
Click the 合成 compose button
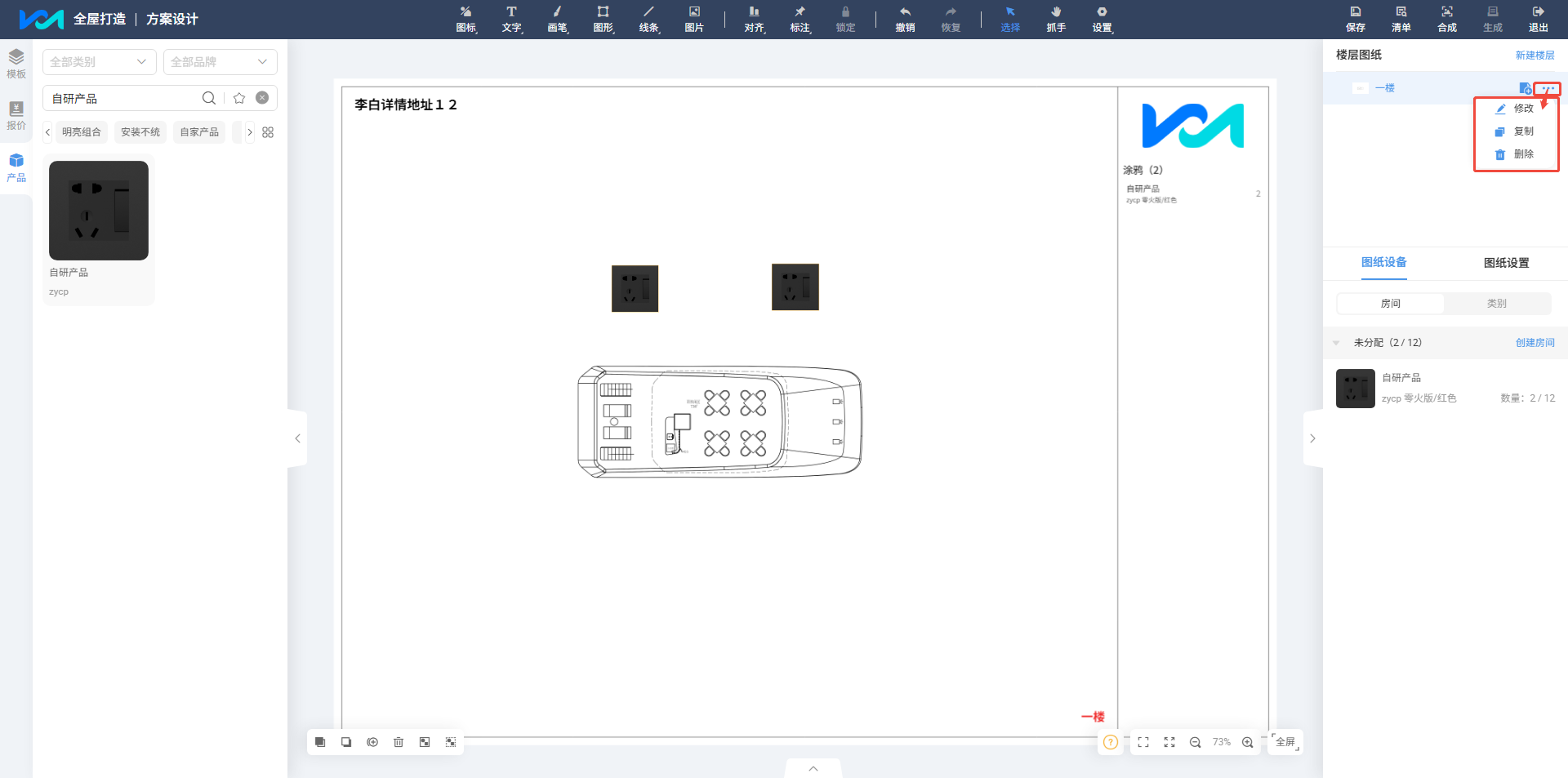coord(1447,19)
